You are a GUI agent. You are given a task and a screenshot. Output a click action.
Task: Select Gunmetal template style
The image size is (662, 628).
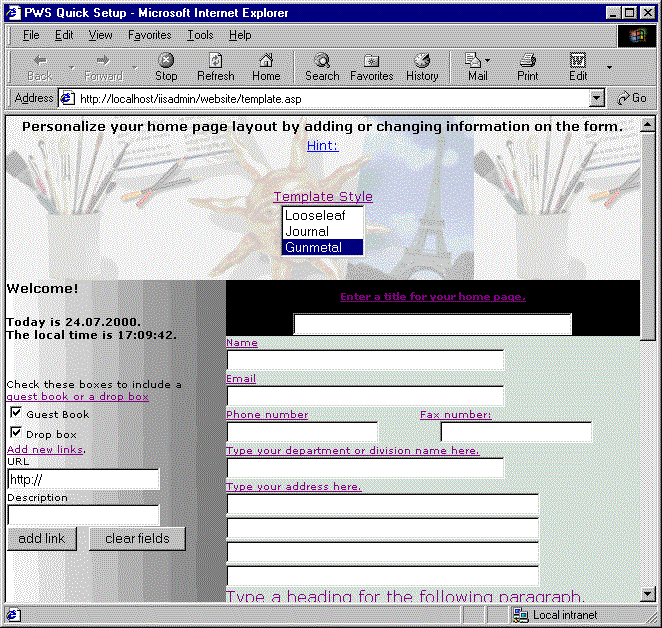point(323,247)
